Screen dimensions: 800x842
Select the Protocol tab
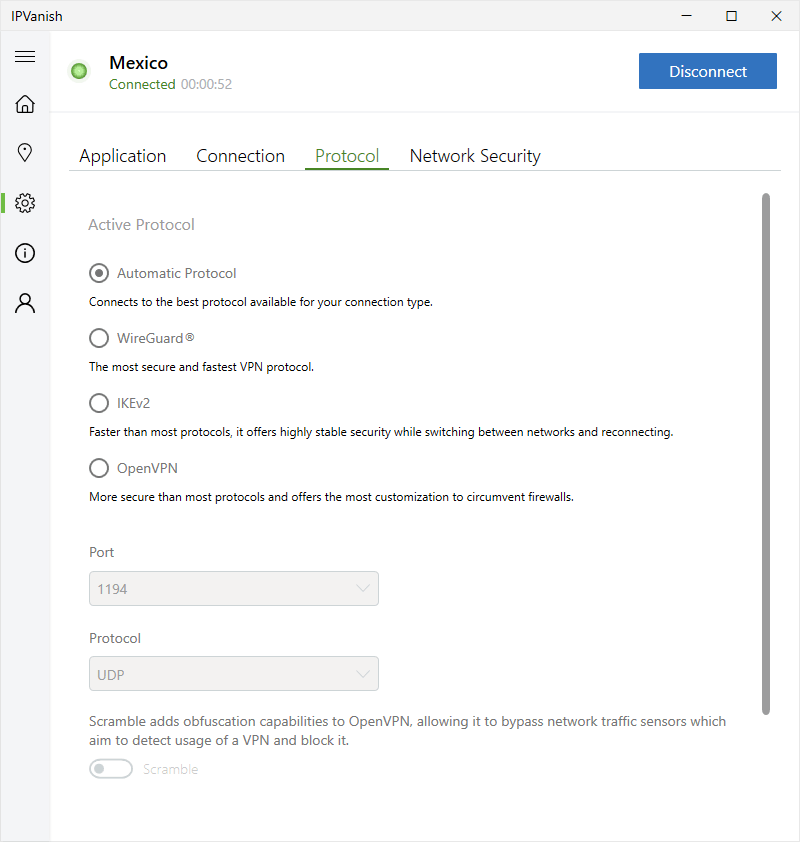click(x=347, y=156)
